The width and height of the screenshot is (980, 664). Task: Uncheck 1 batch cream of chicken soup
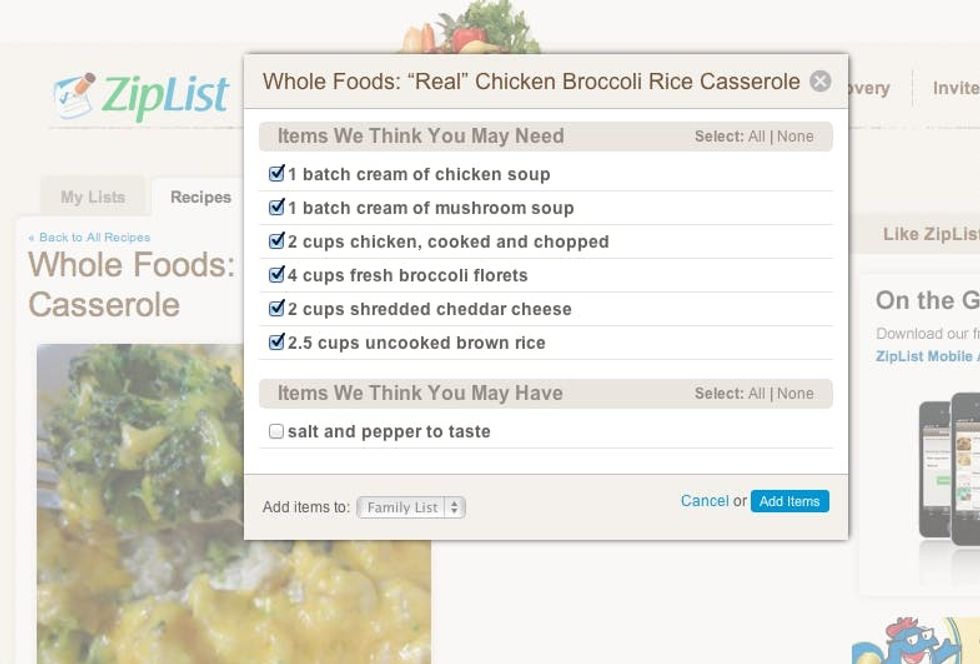coord(277,174)
